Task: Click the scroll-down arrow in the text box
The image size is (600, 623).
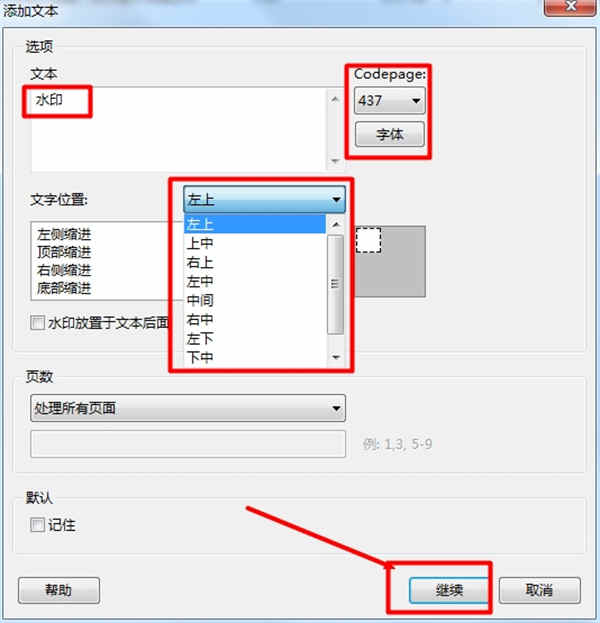Action: pyautogui.click(x=335, y=161)
